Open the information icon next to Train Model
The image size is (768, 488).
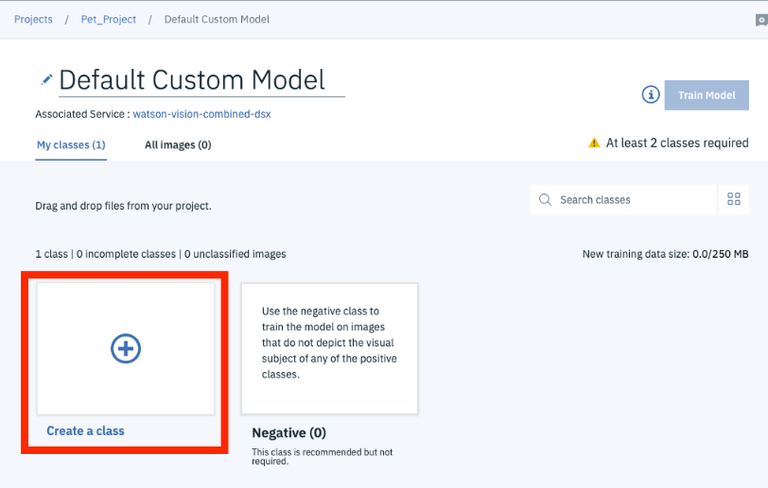click(651, 95)
